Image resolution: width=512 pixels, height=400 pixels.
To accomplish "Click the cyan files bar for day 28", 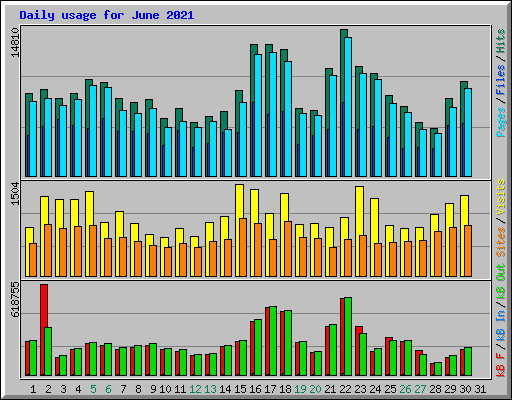I will tap(438, 155).
